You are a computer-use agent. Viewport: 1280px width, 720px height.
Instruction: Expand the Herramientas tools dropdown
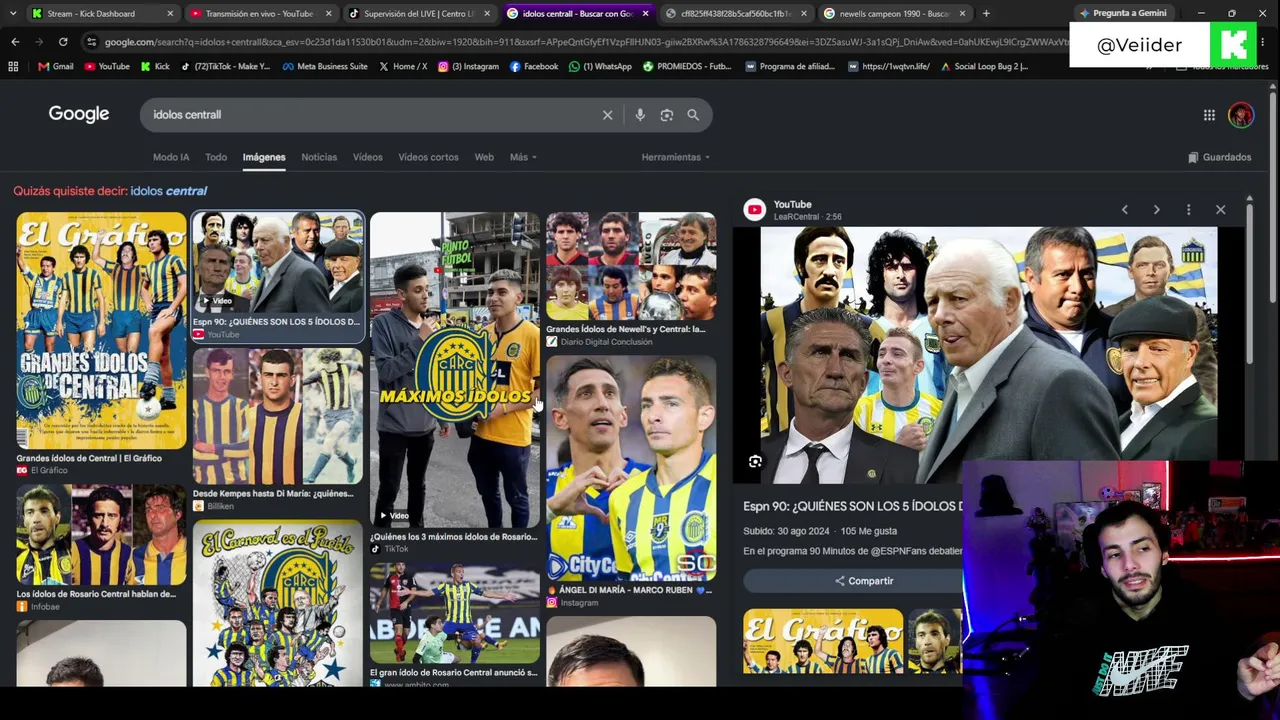tap(676, 157)
